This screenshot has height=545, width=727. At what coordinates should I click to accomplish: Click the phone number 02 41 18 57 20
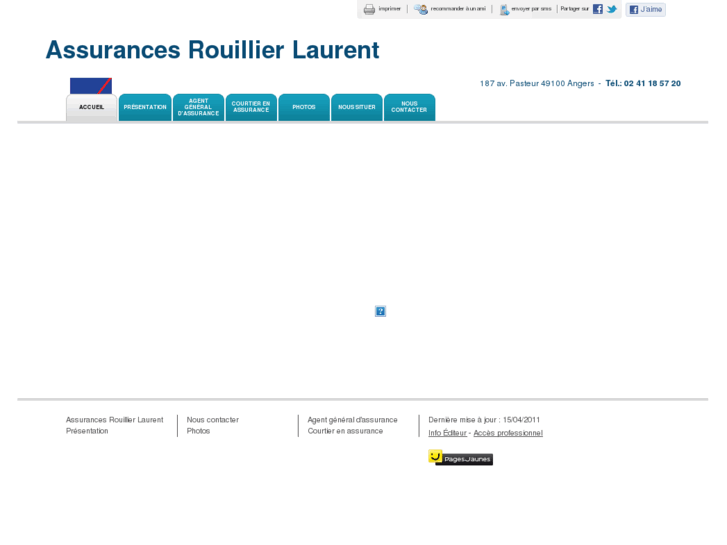(652, 83)
